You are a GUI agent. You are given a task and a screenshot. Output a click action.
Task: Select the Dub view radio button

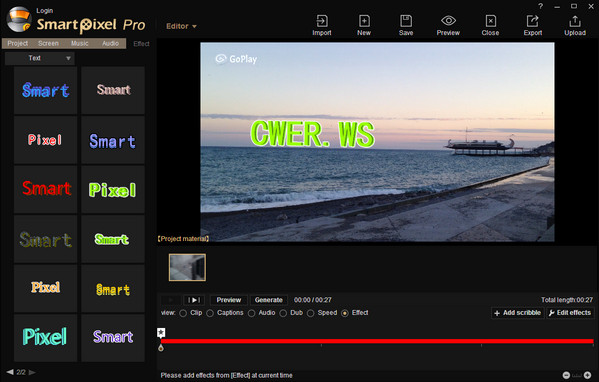click(x=283, y=313)
